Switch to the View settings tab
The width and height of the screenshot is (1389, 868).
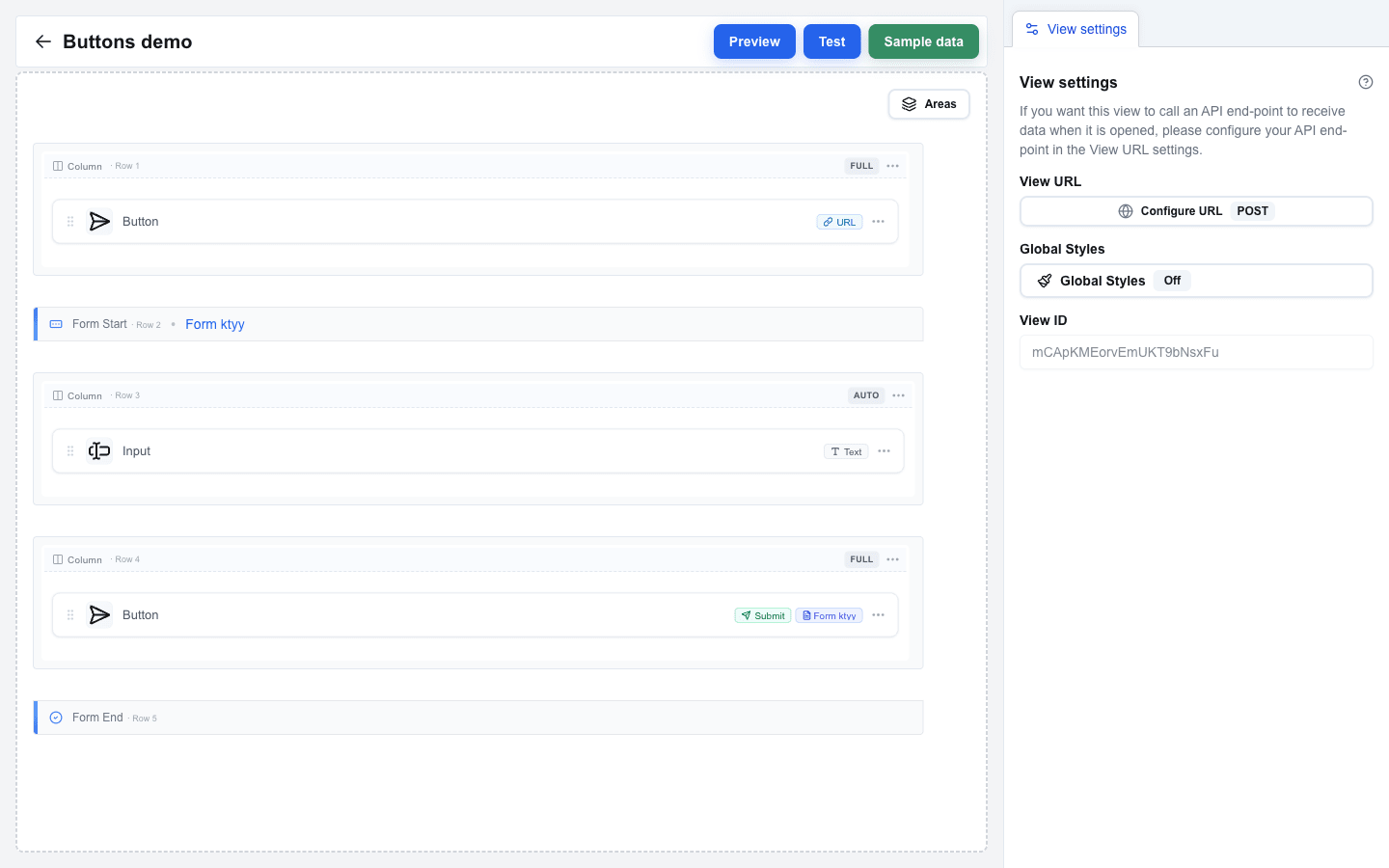[1076, 29]
